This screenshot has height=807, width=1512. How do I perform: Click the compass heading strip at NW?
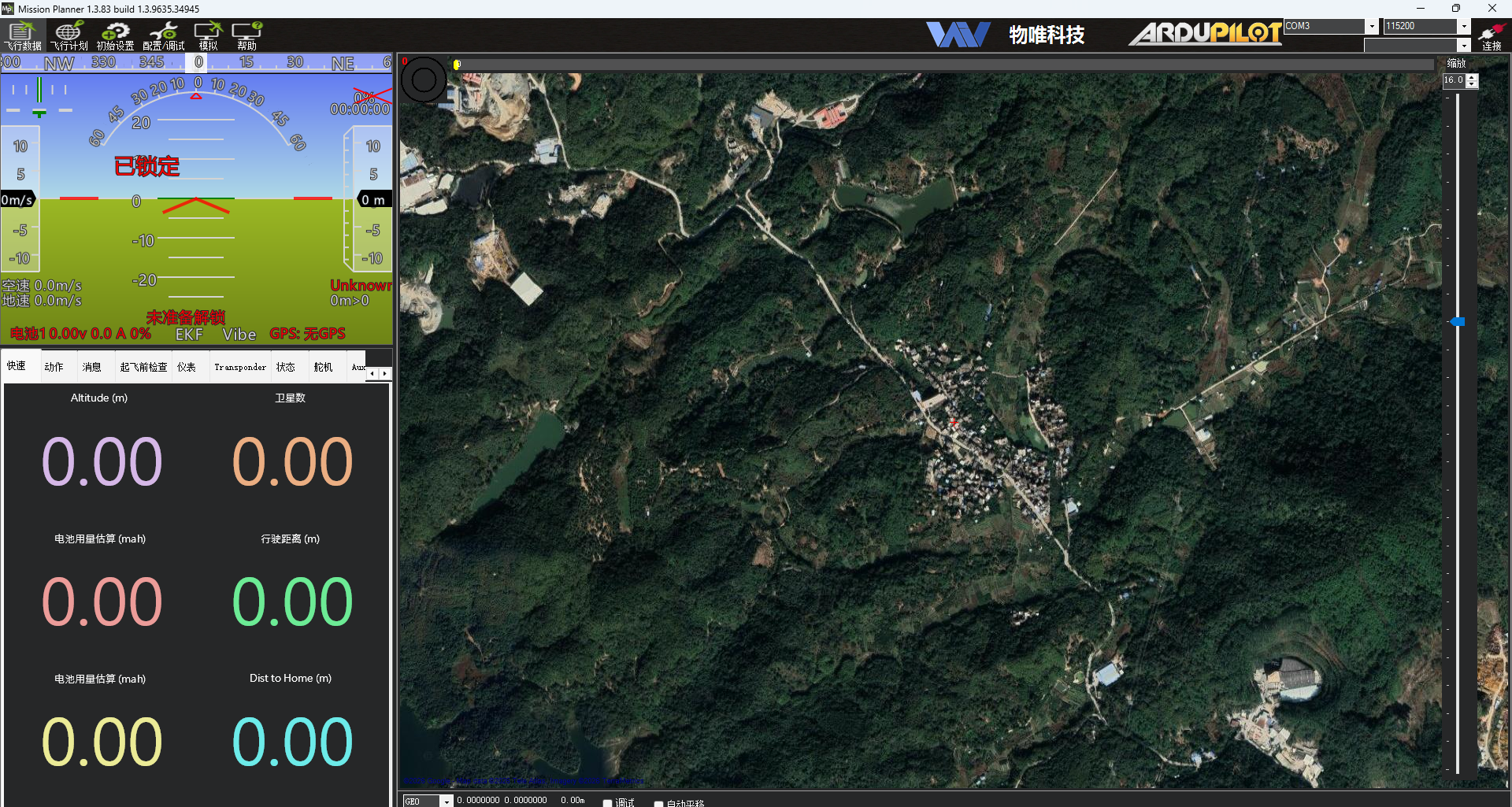[x=59, y=63]
